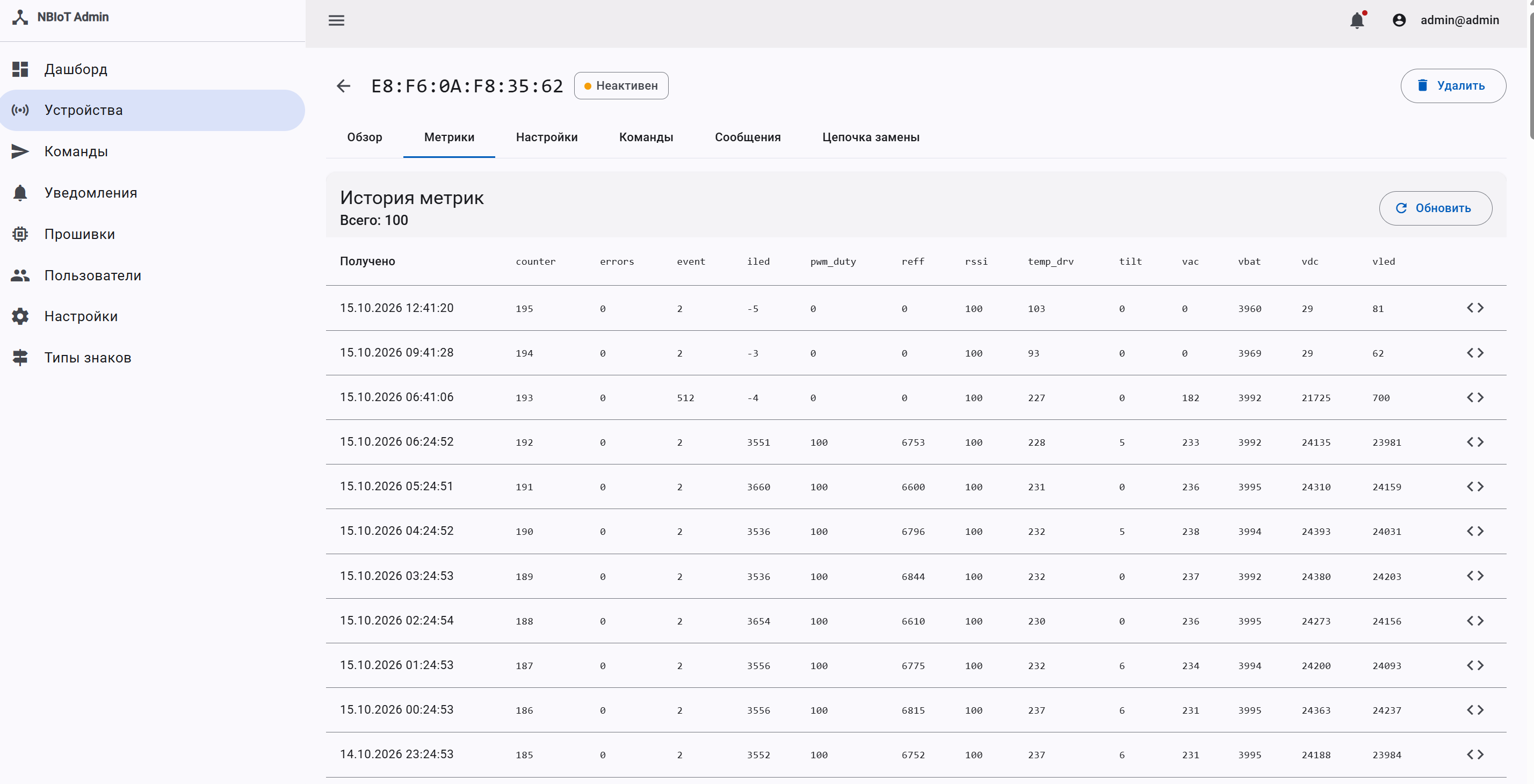Open Дашборд in the sidebar

[x=153, y=69]
